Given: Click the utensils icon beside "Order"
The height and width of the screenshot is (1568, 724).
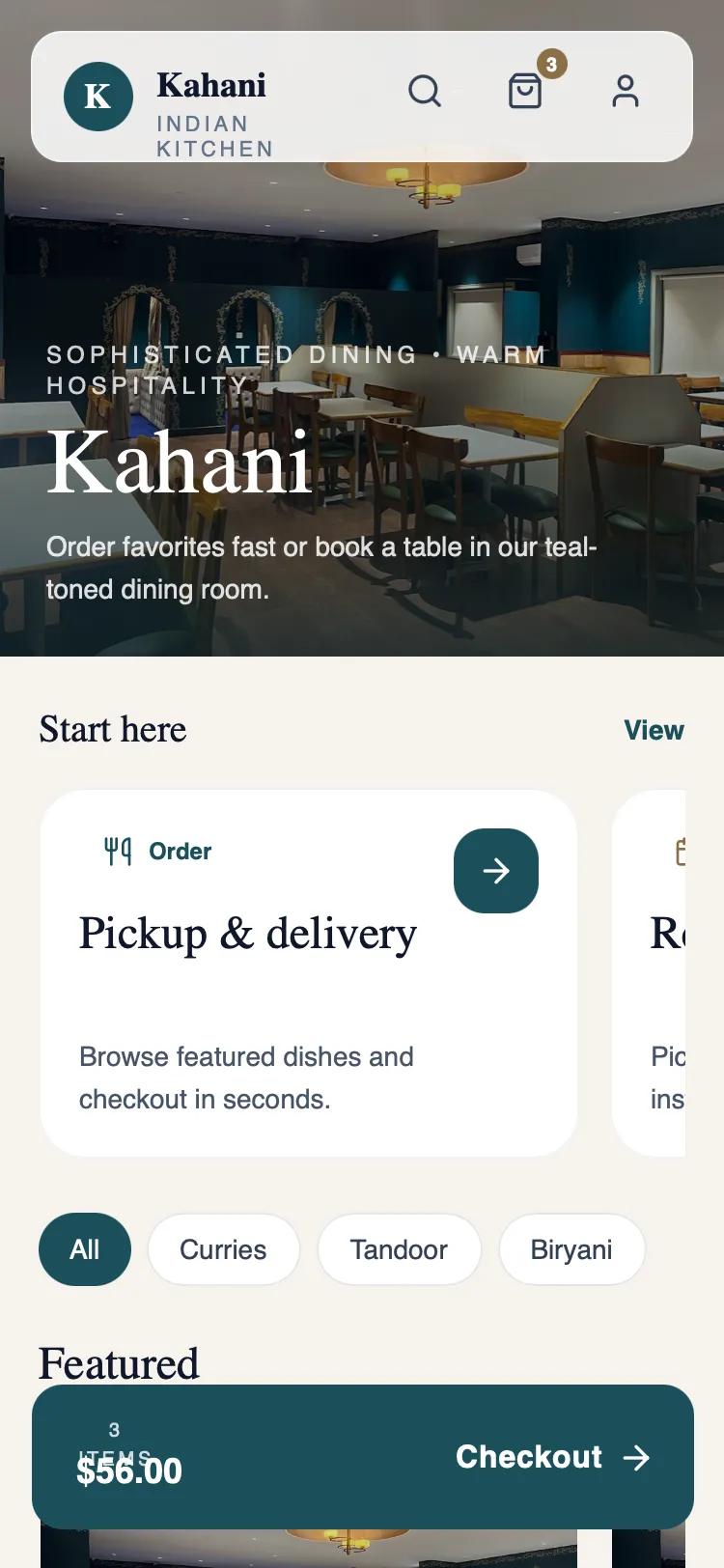Looking at the screenshot, I should (116, 850).
